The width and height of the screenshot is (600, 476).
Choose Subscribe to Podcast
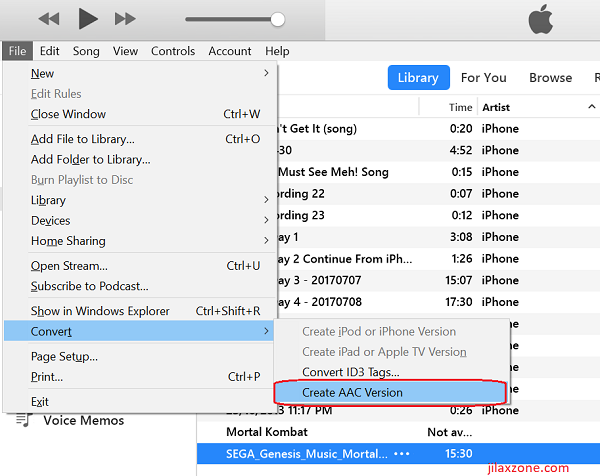pos(140,286)
